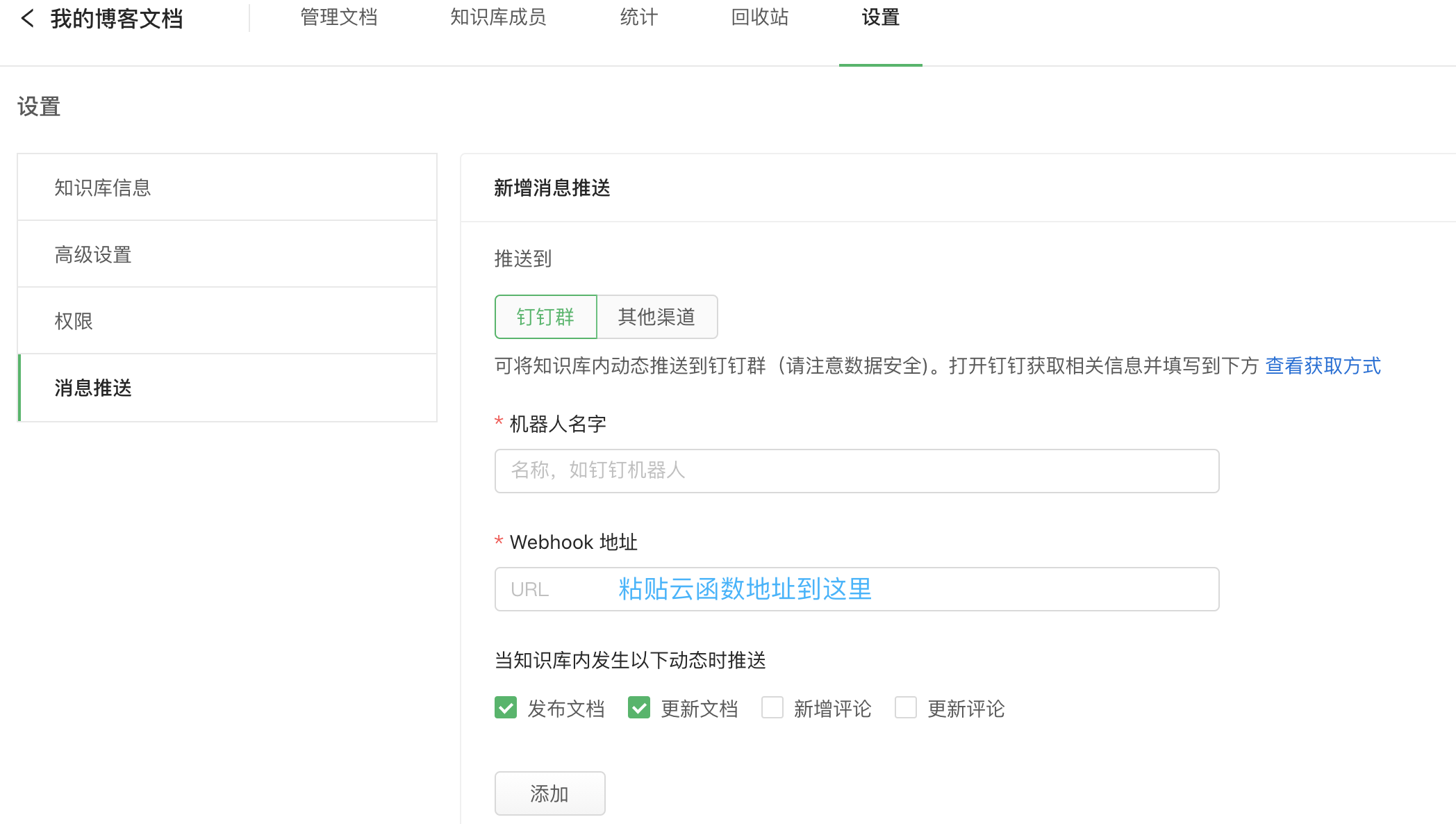The width and height of the screenshot is (1456, 824).
Task: Open the 查看获取方式 link
Action: point(1323,365)
